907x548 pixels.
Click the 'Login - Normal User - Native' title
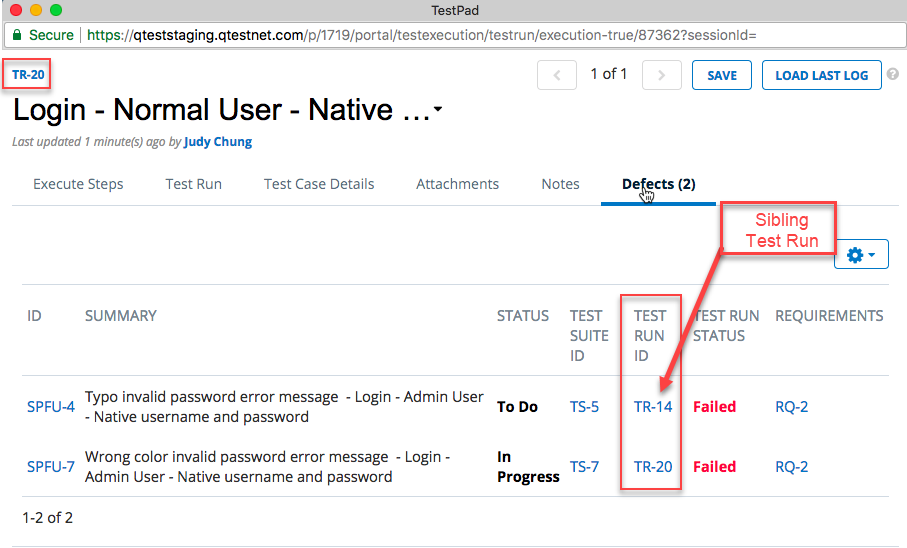click(222, 109)
